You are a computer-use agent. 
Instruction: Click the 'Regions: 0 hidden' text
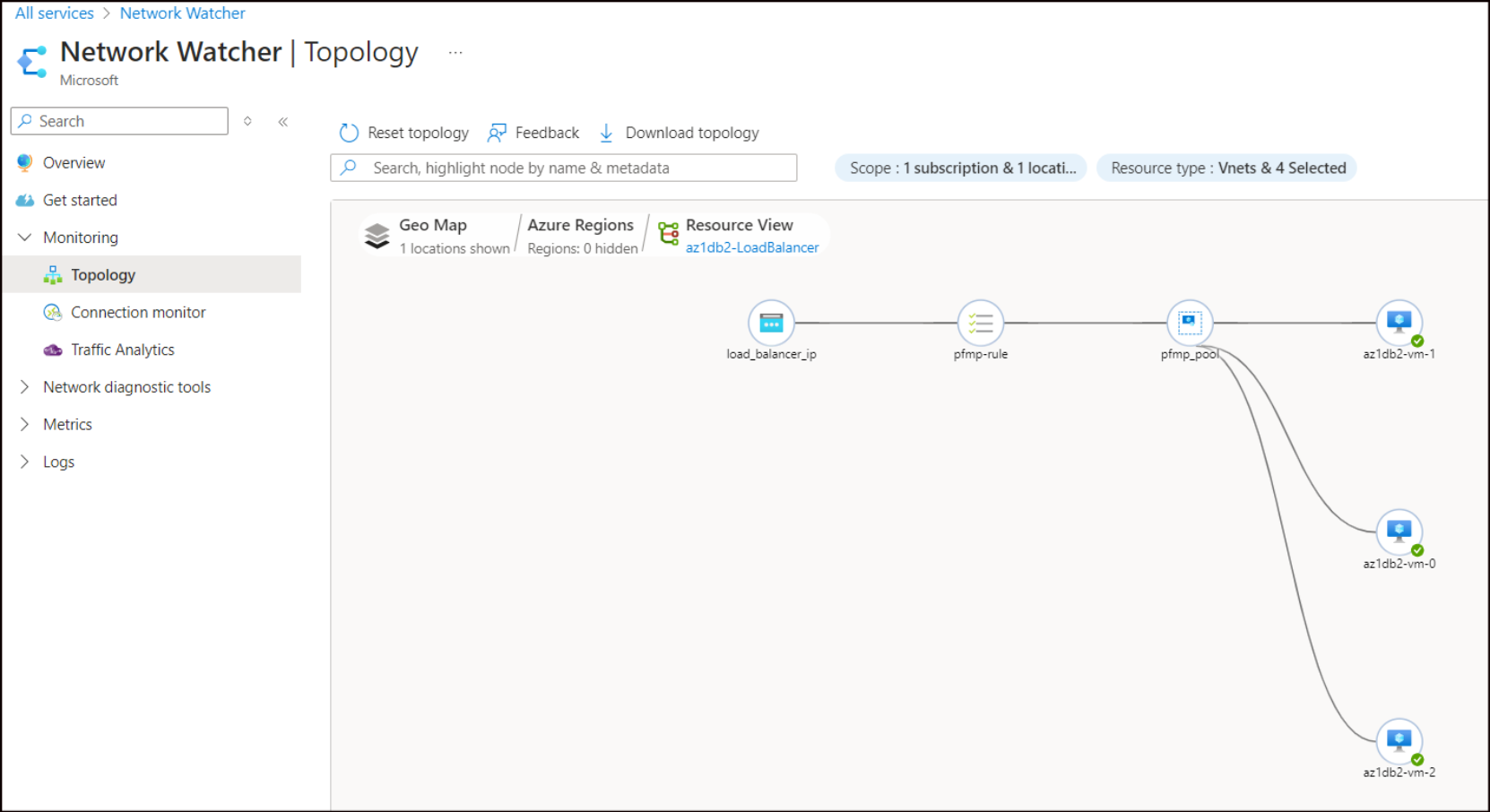[x=583, y=248]
